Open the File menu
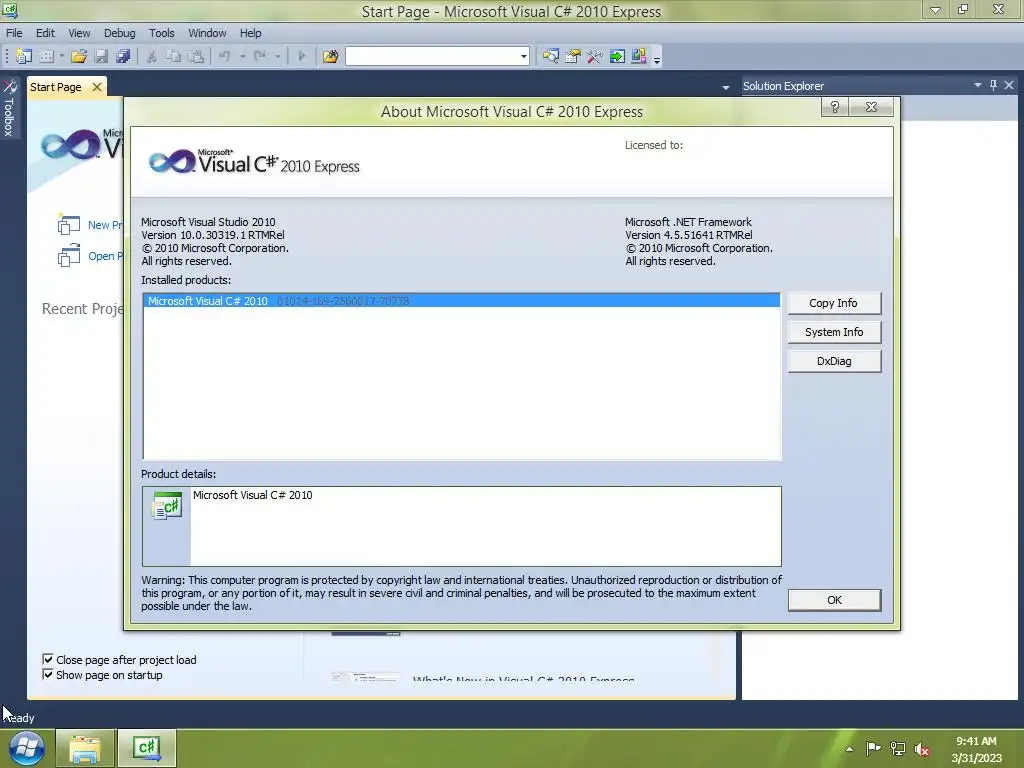Screen dimensions: 1024x768 click(x=14, y=33)
